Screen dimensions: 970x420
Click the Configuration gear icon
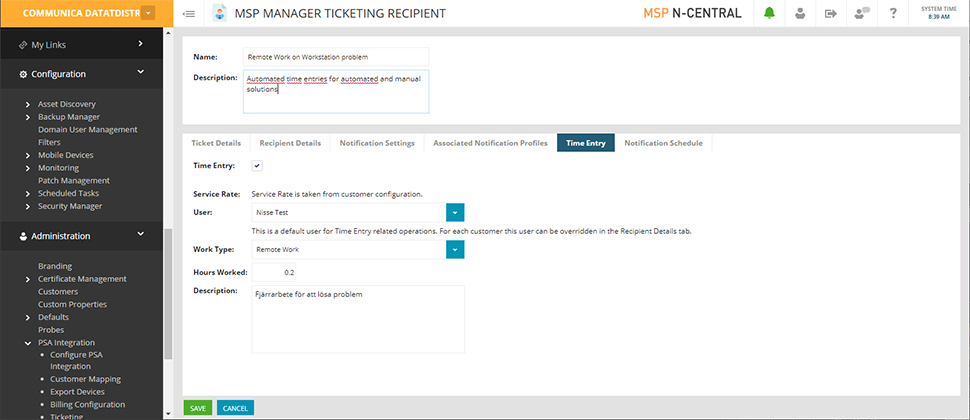coord(24,74)
